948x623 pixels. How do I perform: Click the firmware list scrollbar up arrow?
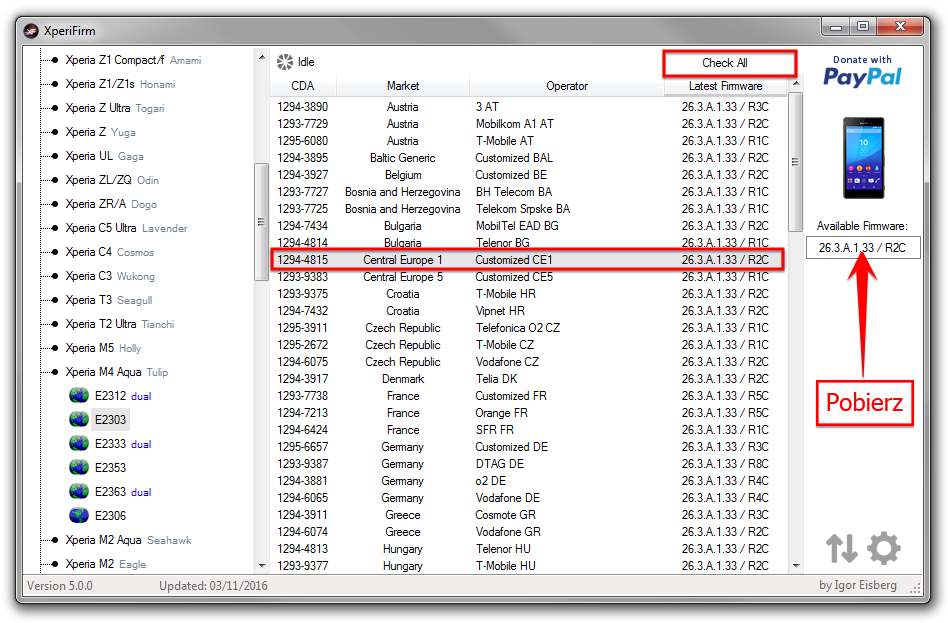[x=796, y=83]
